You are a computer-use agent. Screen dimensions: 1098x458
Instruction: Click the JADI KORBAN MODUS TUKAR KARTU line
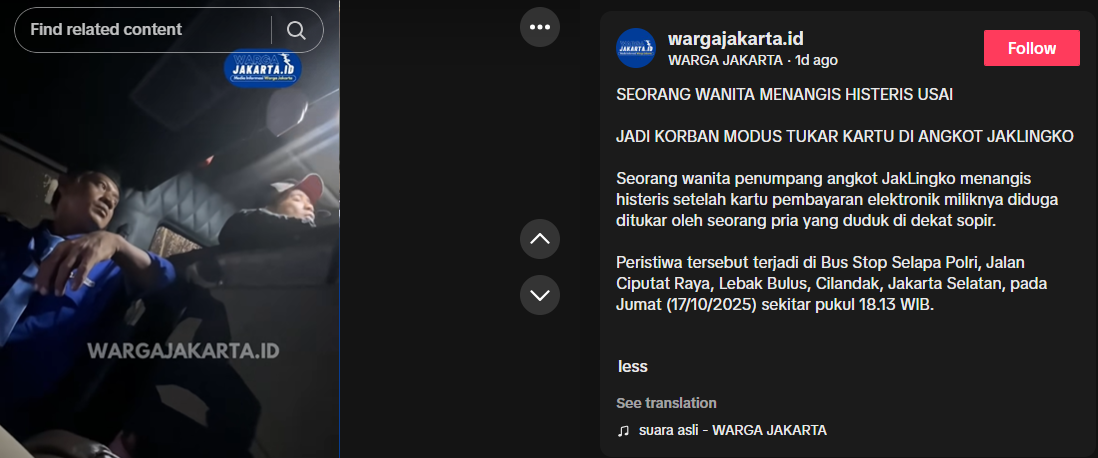click(845, 137)
